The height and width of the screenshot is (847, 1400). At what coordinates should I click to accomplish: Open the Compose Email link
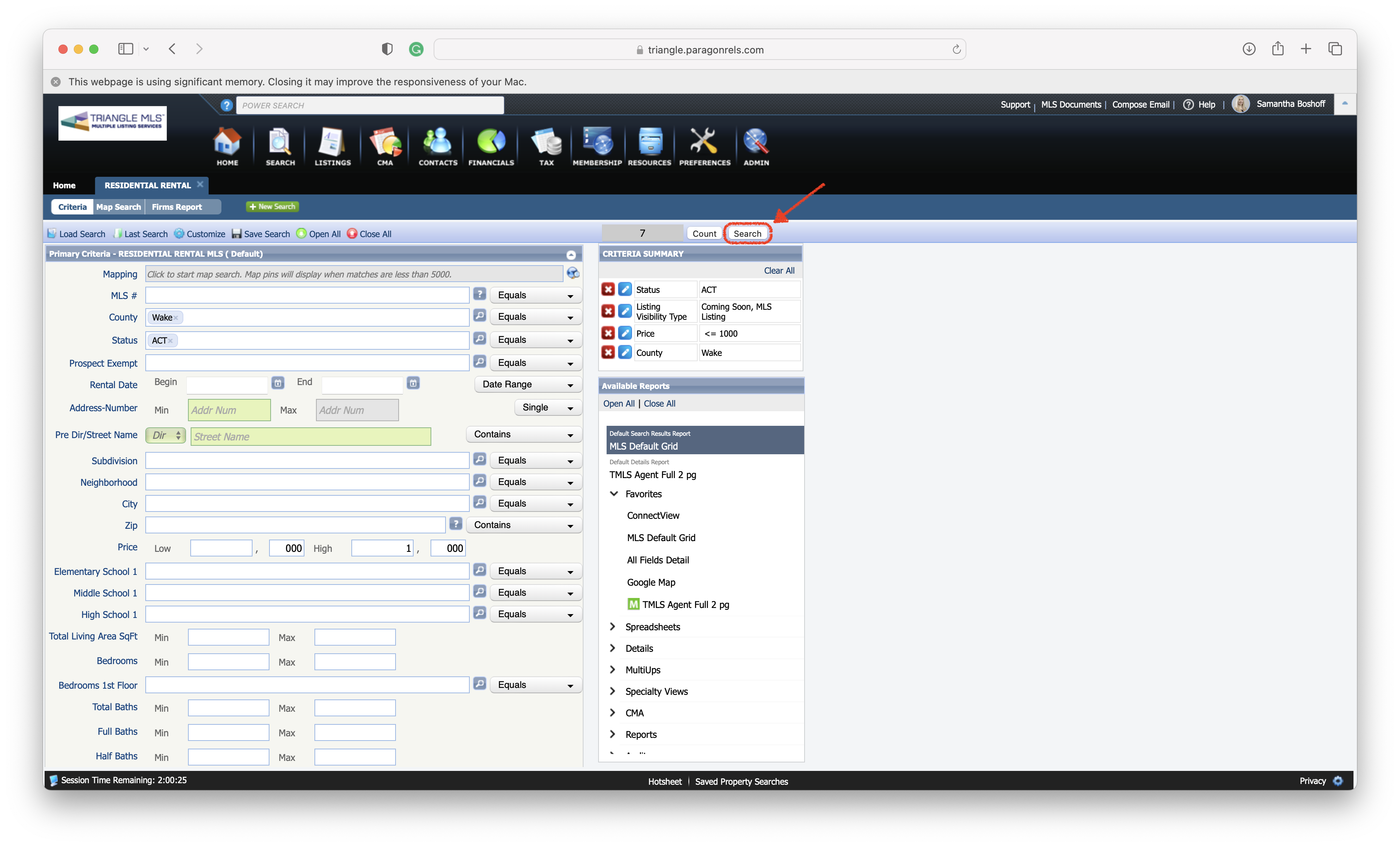[x=1141, y=105]
